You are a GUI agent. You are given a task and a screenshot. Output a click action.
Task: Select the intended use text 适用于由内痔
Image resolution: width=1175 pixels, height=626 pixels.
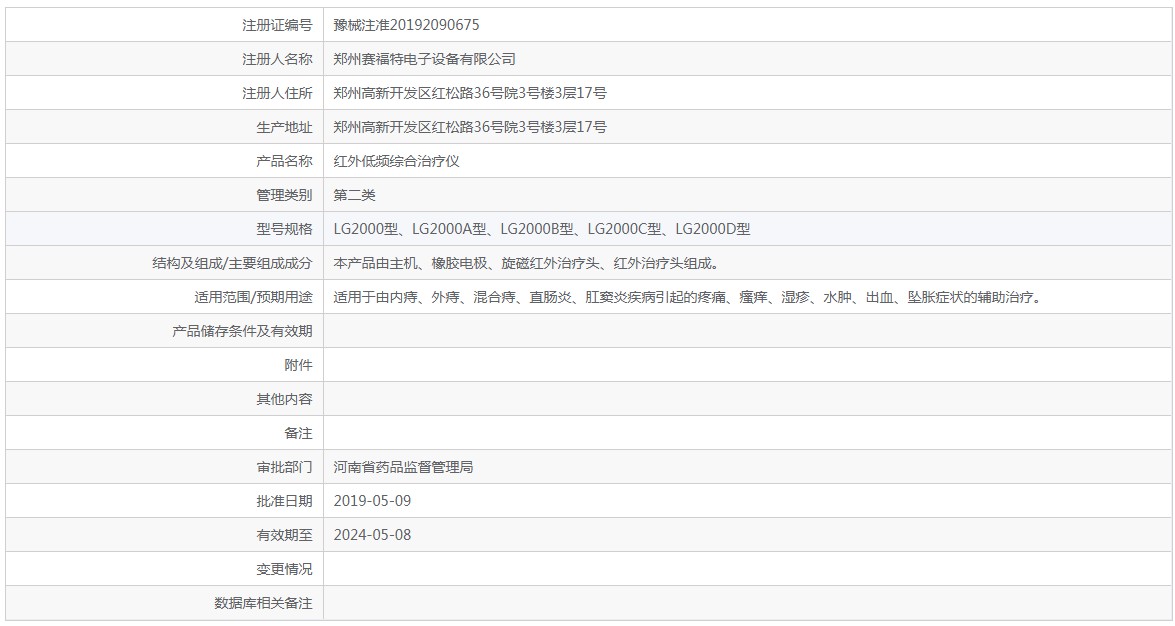click(x=375, y=298)
